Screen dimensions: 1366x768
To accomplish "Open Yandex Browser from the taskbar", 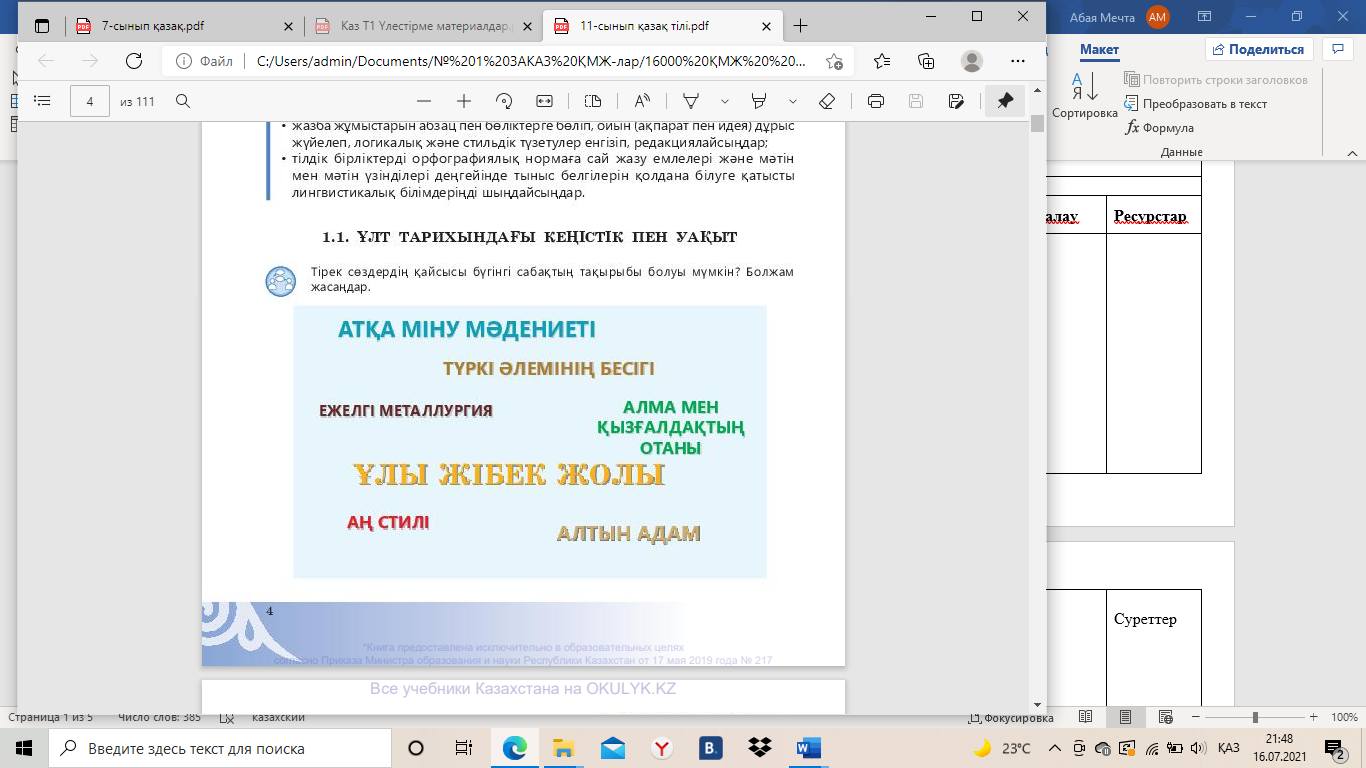I will (662, 748).
